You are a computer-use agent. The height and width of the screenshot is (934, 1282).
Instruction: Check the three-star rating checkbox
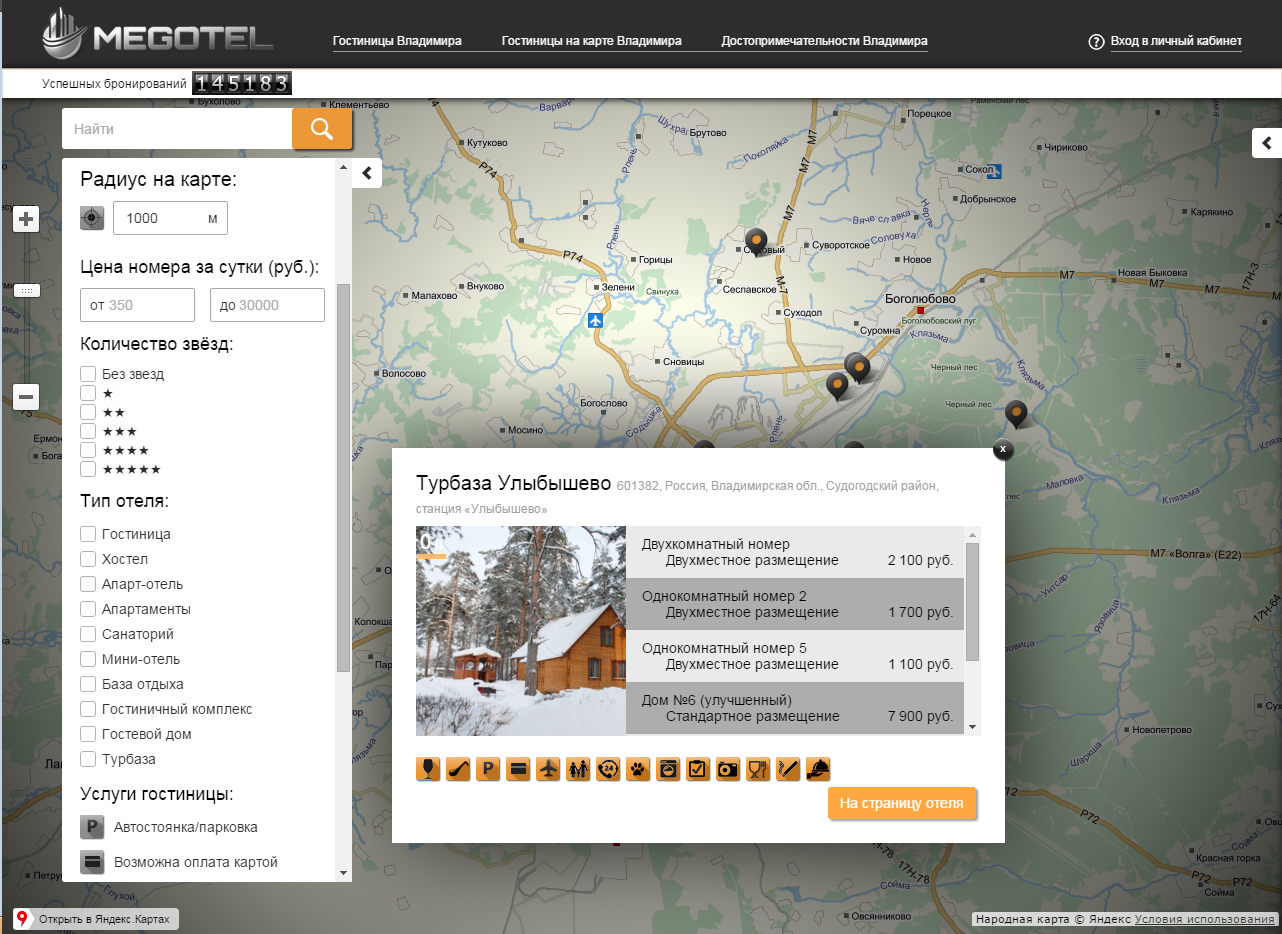coord(88,431)
